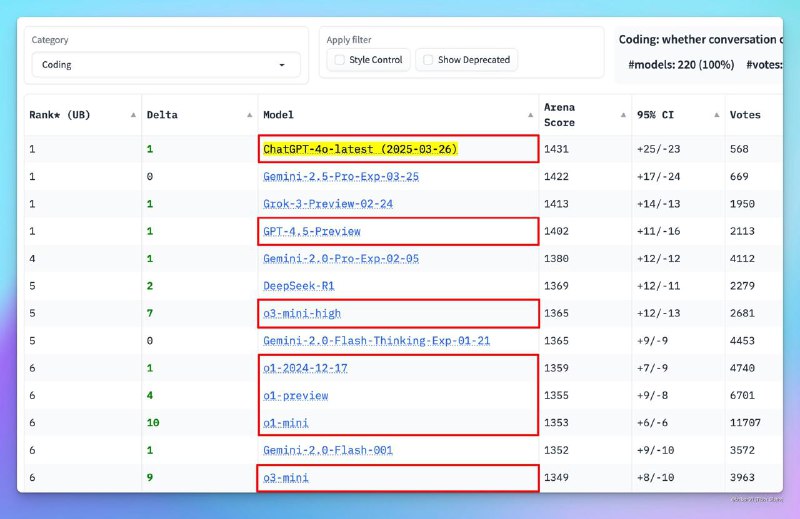
Task: Open the Gemini-2.5-Pro-Exp-03-25 model link
Action: pyautogui.click(x=341, y=177)
